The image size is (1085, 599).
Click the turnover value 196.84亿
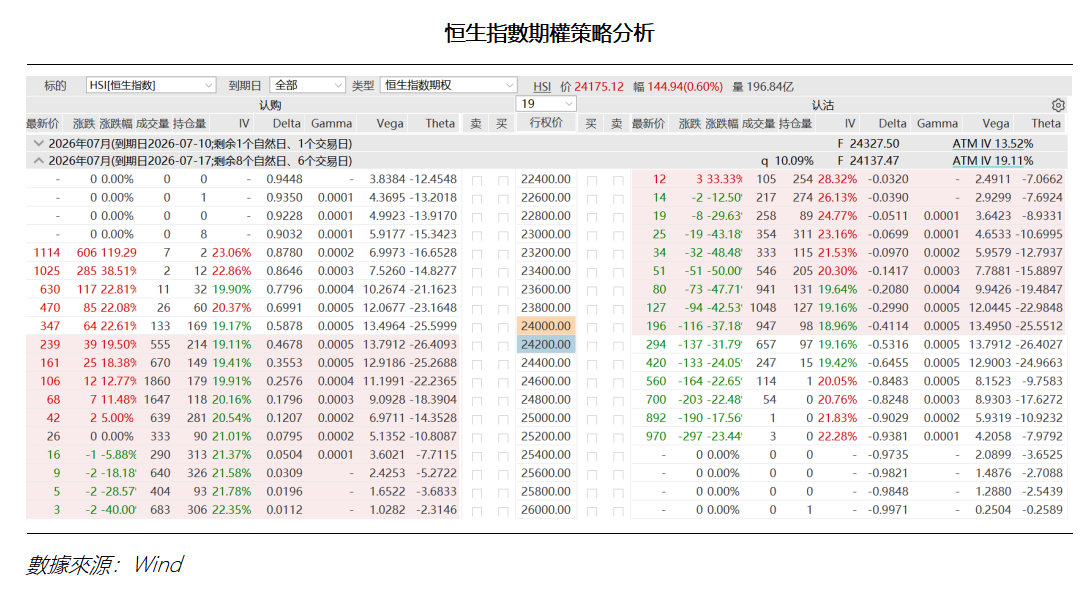click(770, 86)
